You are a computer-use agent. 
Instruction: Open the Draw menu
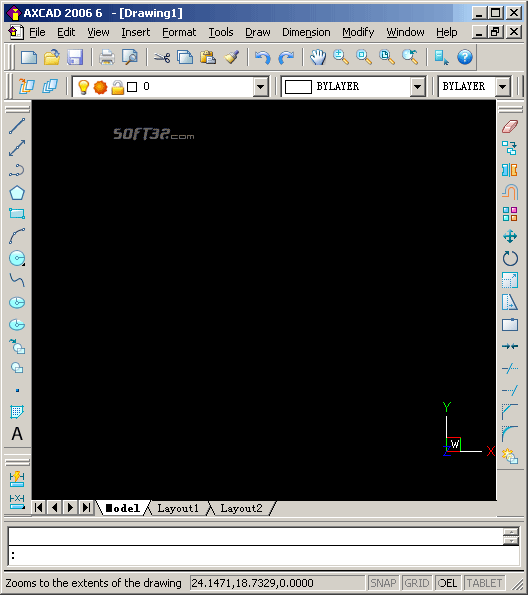click(258, 32)
